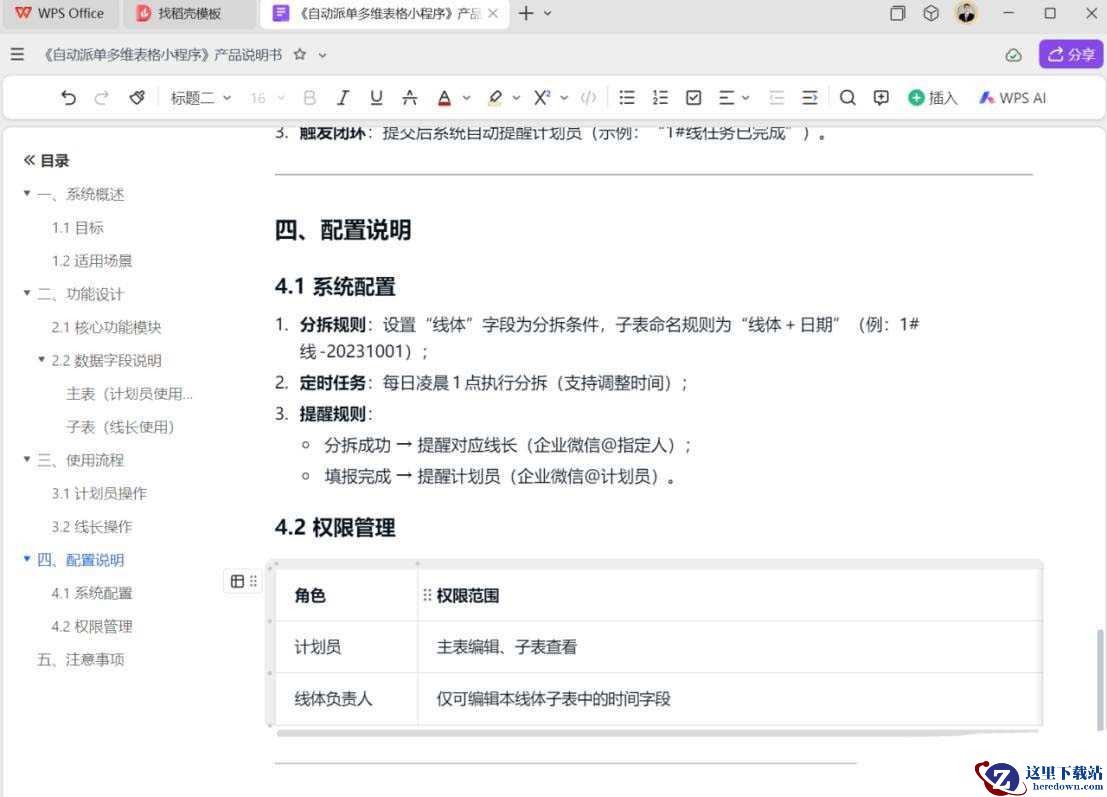Open the window layout icon

coord(897,13)
